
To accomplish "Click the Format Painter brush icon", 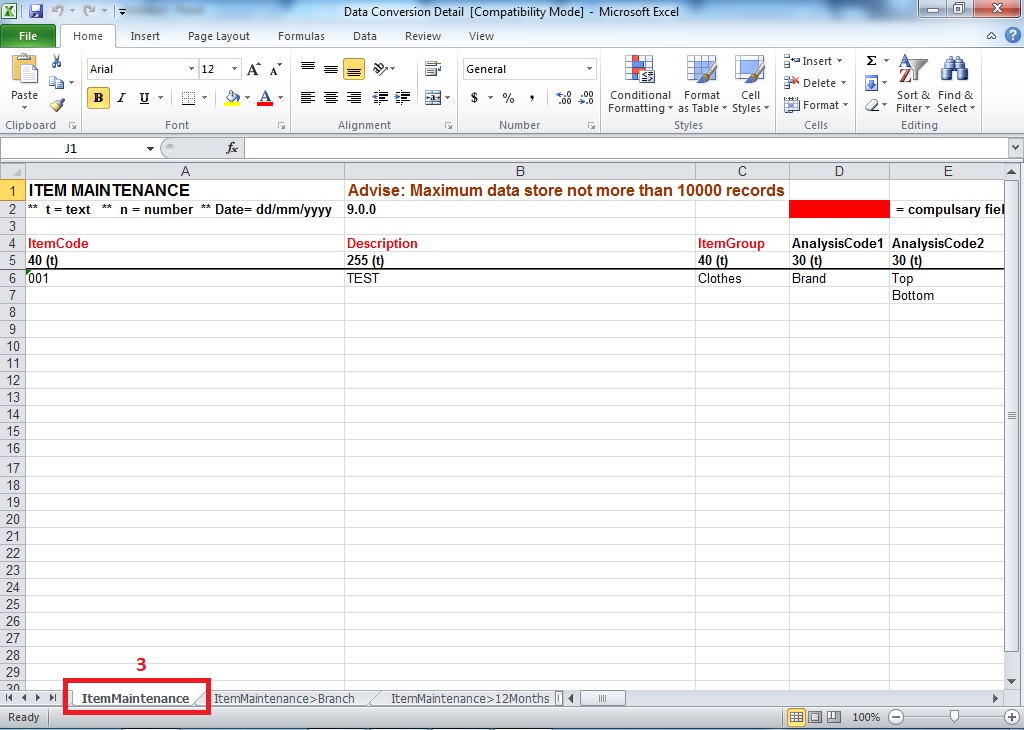I will 57,105.
